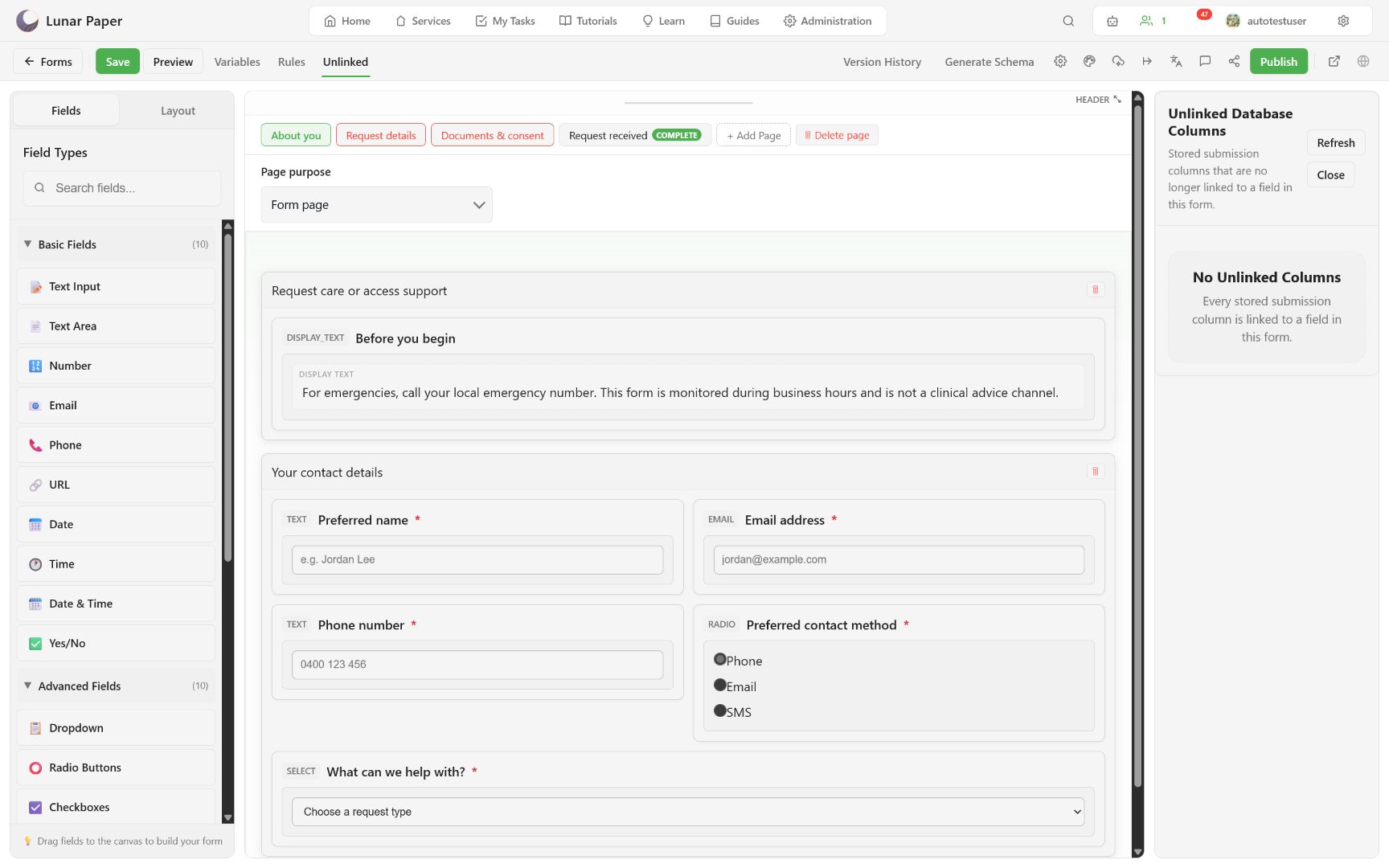1389x868 pixels.
Task: Open the translation languages icon
Action: (x=1176, y=61)
